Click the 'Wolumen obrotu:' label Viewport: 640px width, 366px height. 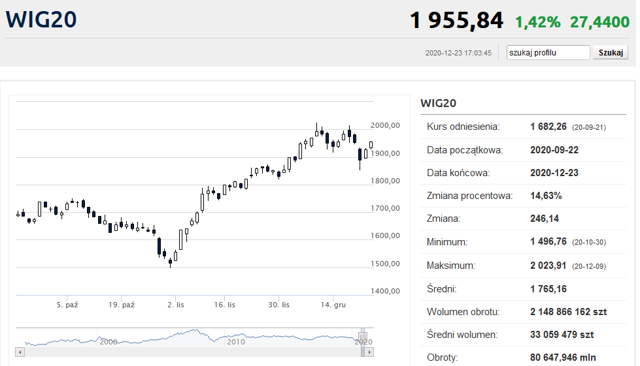pos(463,312)
